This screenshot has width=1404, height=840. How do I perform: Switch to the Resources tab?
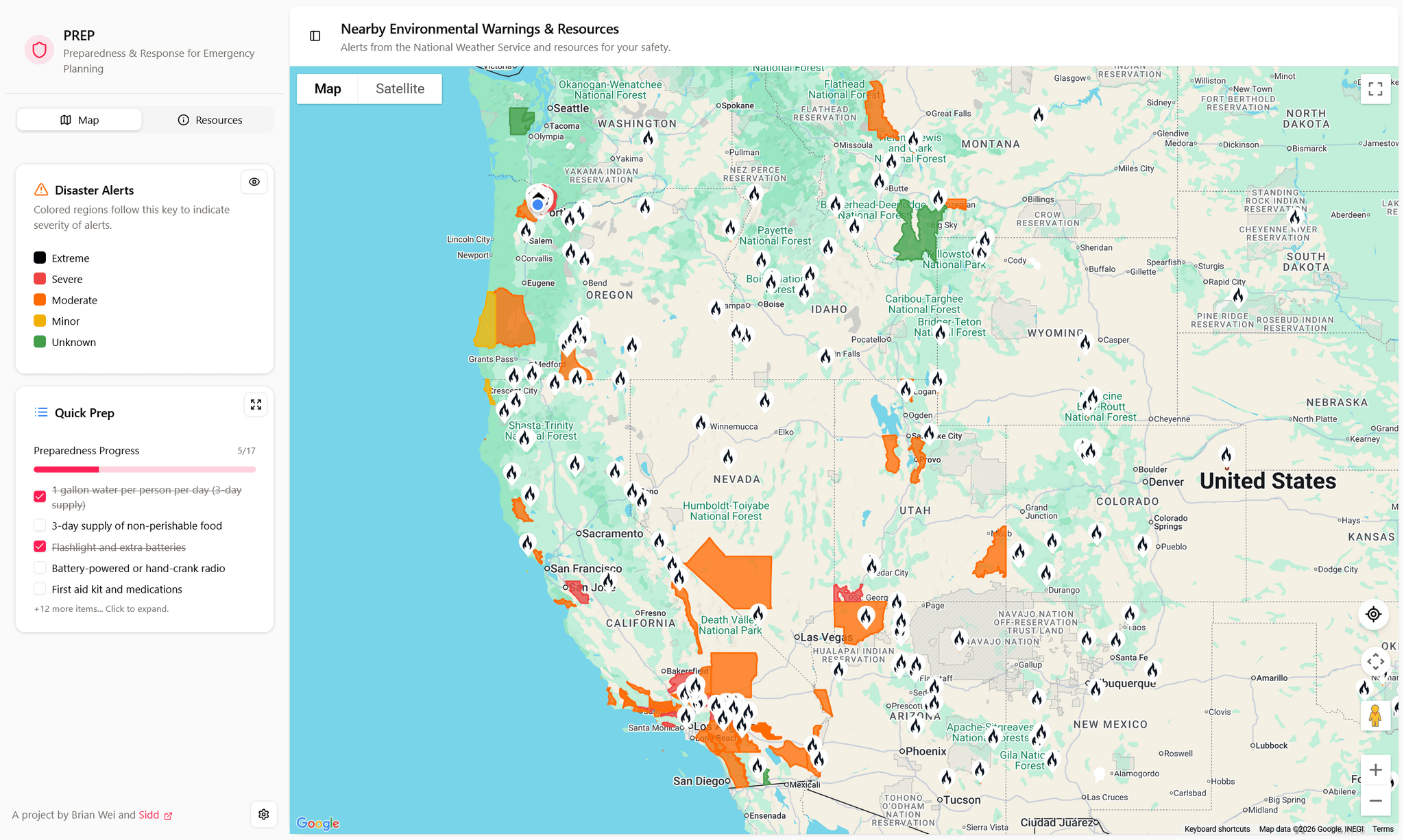210,121
